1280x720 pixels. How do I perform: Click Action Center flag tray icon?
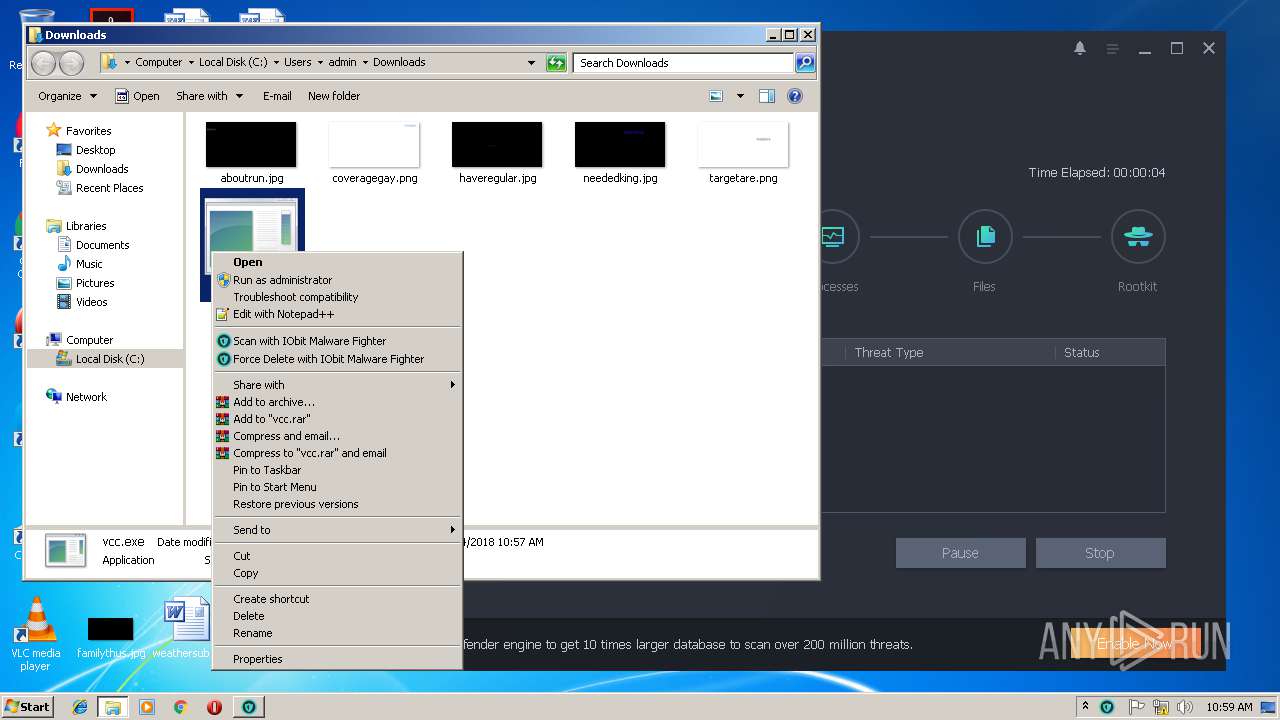[x=1137, y=707]
